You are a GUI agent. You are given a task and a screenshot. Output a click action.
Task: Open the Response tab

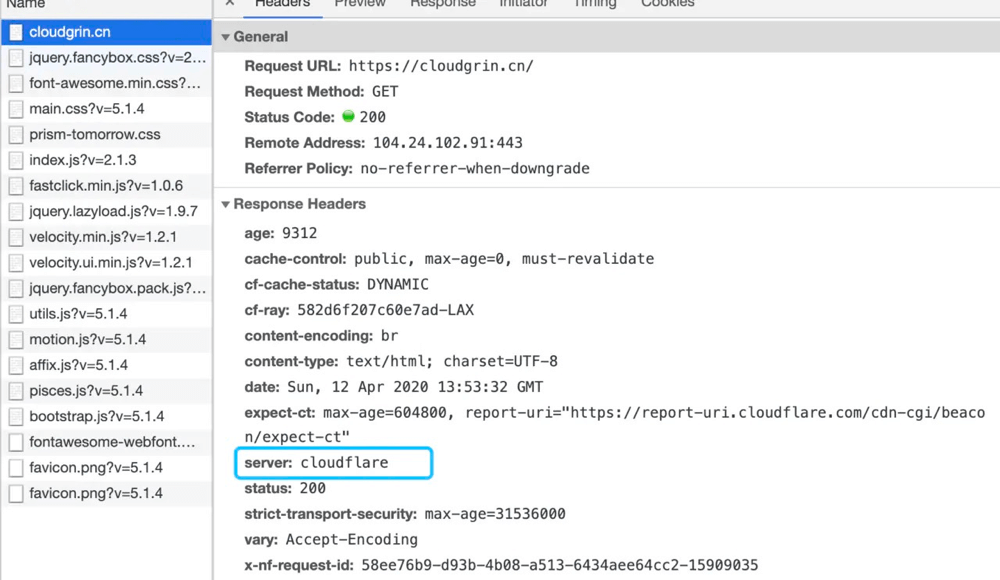pyautogui.click(x=443, y=3)
